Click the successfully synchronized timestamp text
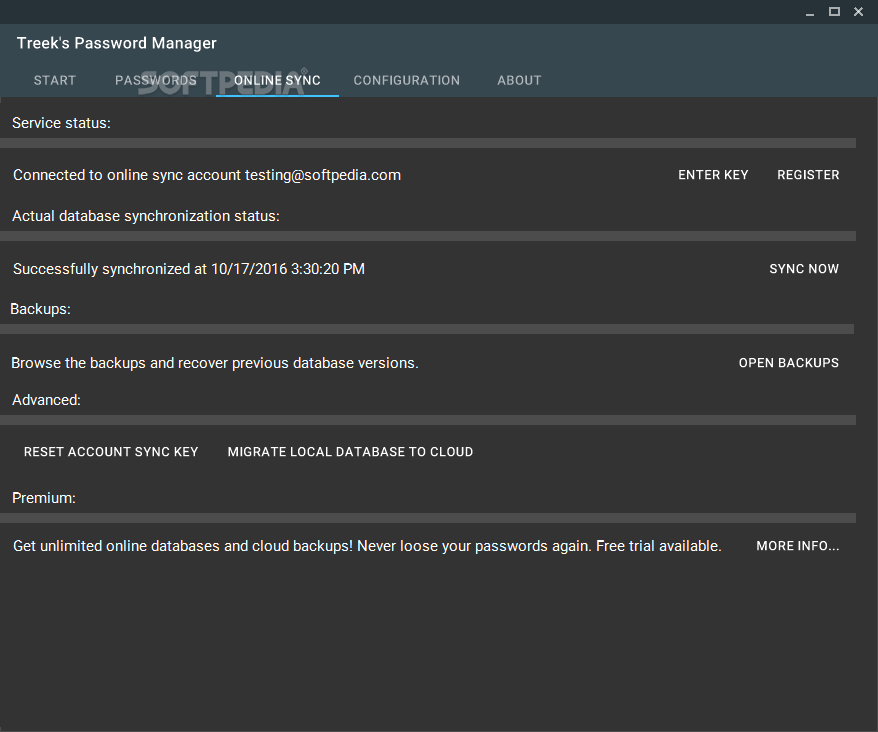 189,269
